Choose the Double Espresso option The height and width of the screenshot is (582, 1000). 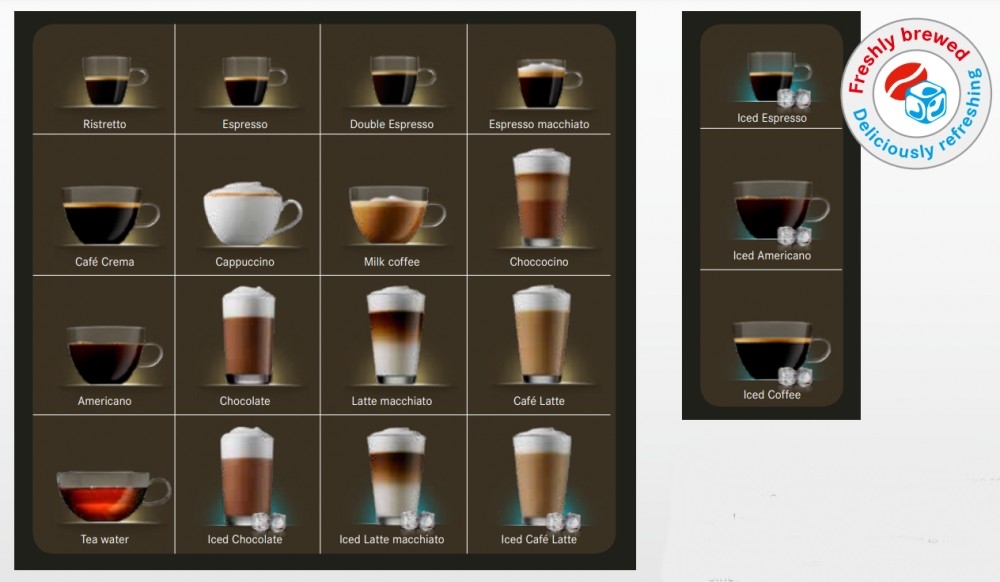392,80
